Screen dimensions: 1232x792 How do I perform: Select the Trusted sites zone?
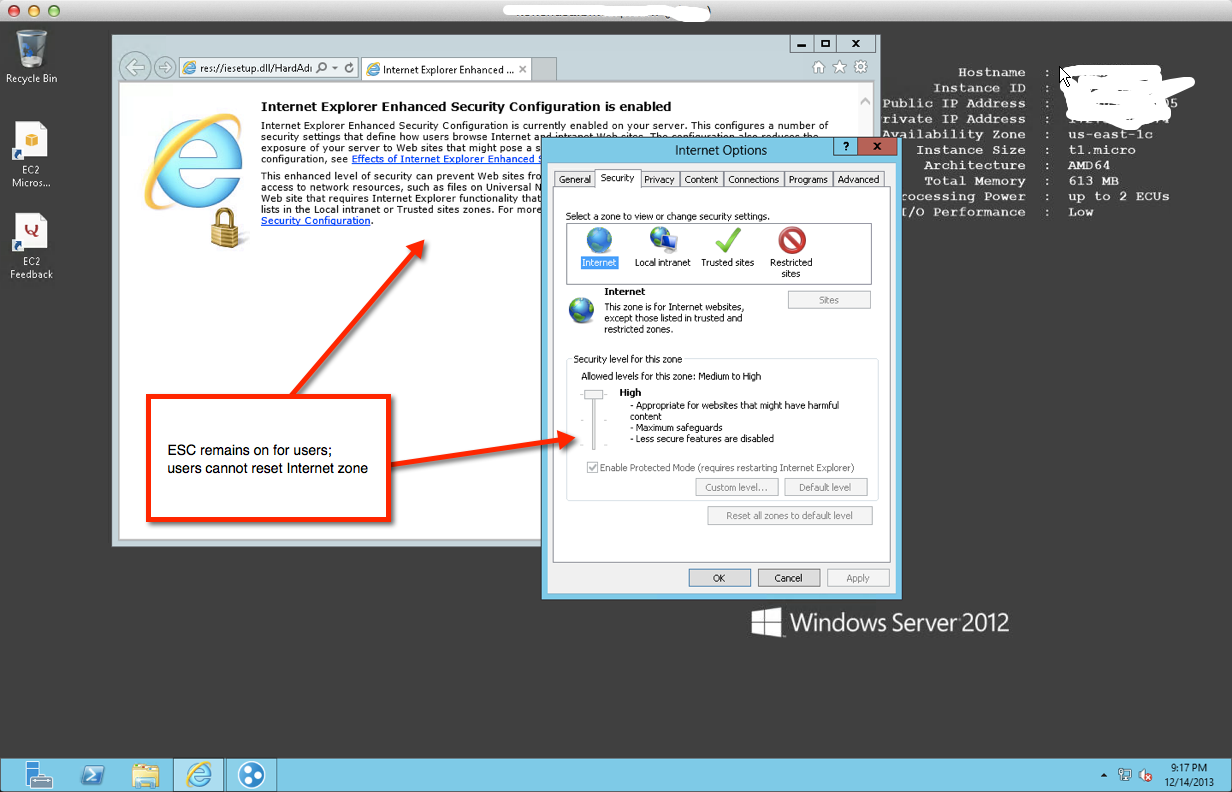coord(727,247)
